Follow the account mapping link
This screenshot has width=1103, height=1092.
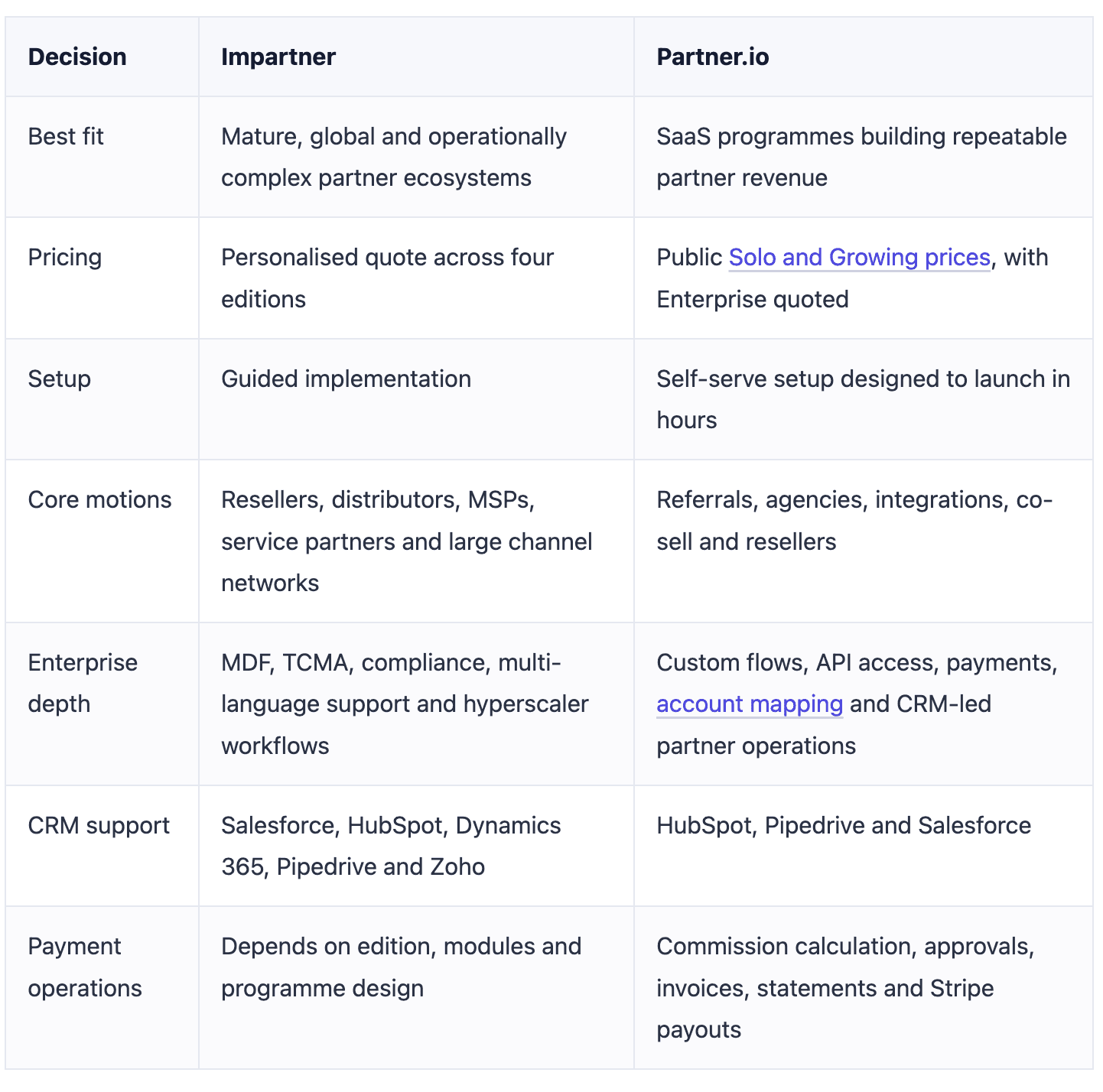tap(750, 704)
